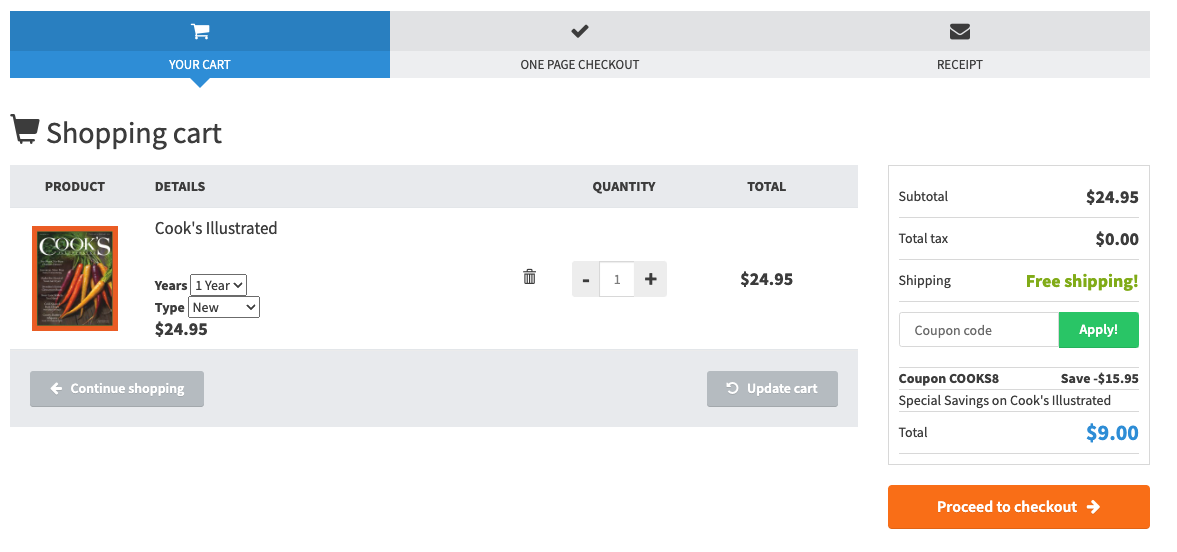Decrease quantity with the minus button
The image size is (1177, 552).
pos(586,279)
